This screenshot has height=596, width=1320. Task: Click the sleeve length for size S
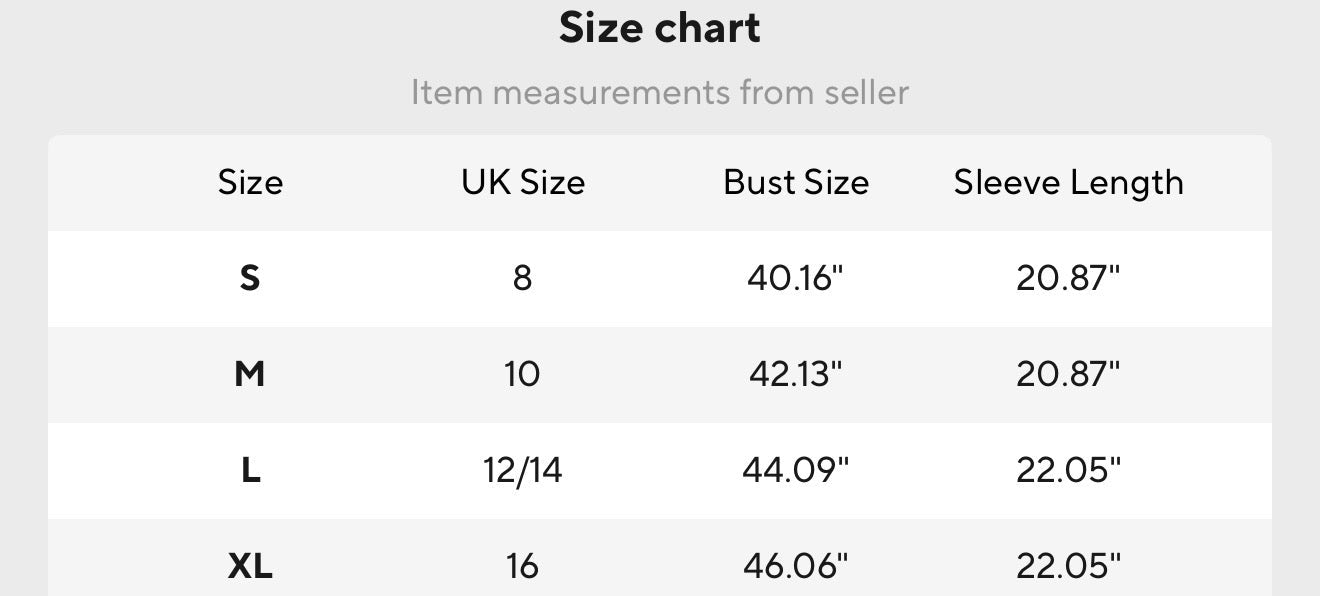pyautogui.click(x=1068, y=278)
